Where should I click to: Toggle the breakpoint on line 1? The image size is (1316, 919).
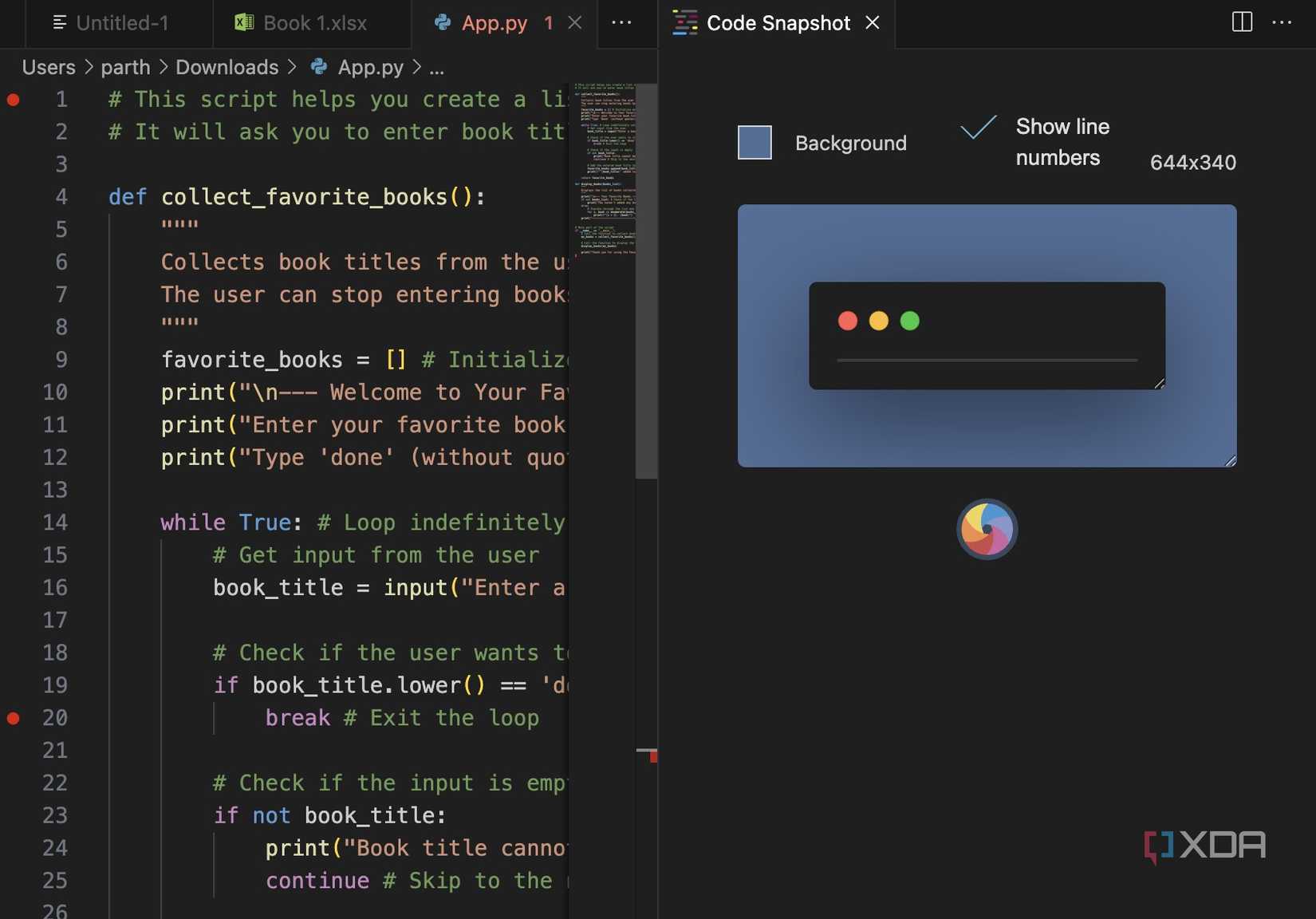(14, 99)
